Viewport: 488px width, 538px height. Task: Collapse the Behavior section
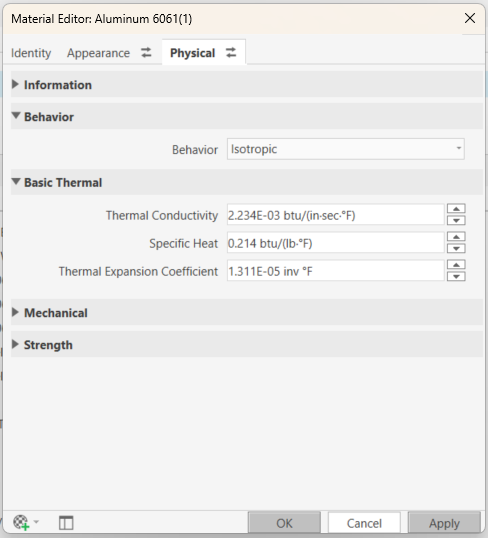coord(247,116)
